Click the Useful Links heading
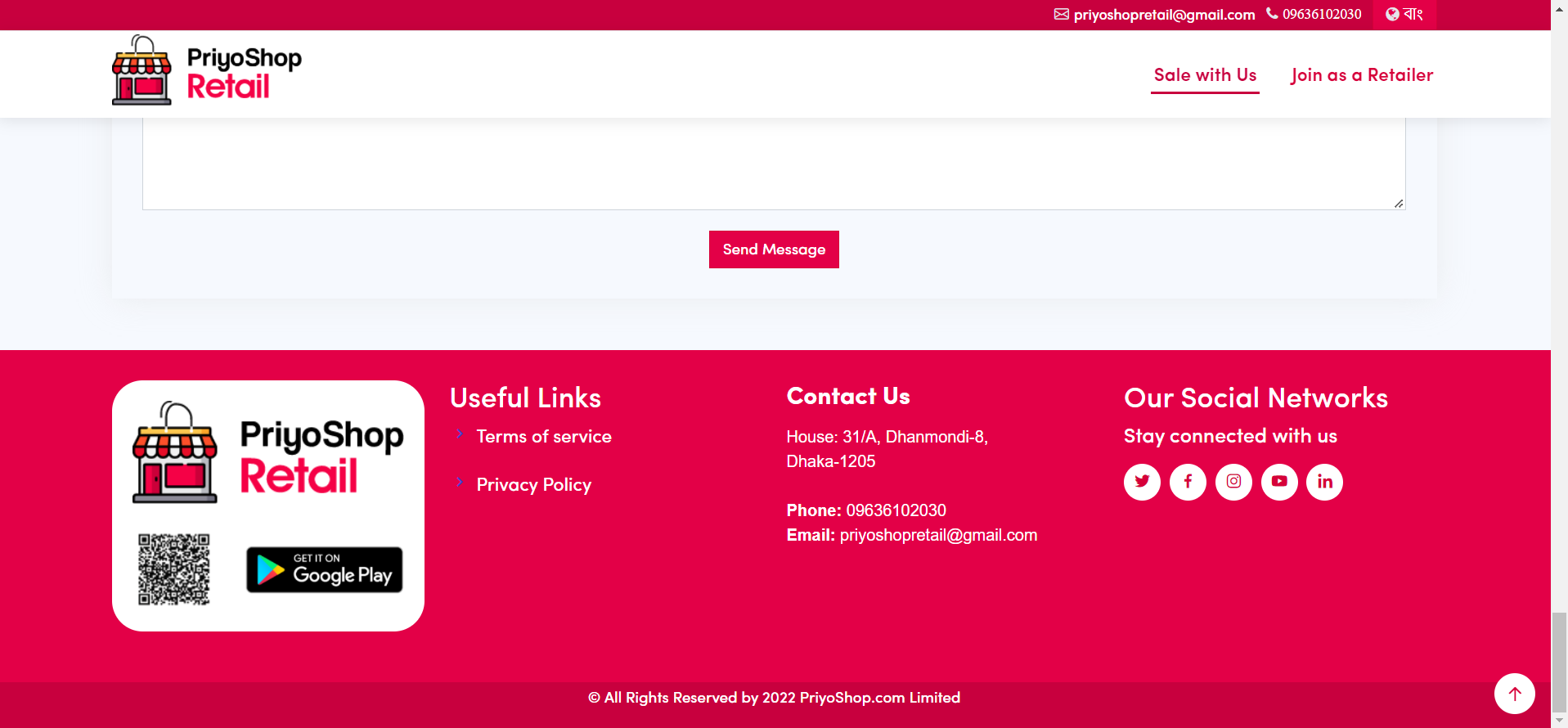 coord(525,398)
